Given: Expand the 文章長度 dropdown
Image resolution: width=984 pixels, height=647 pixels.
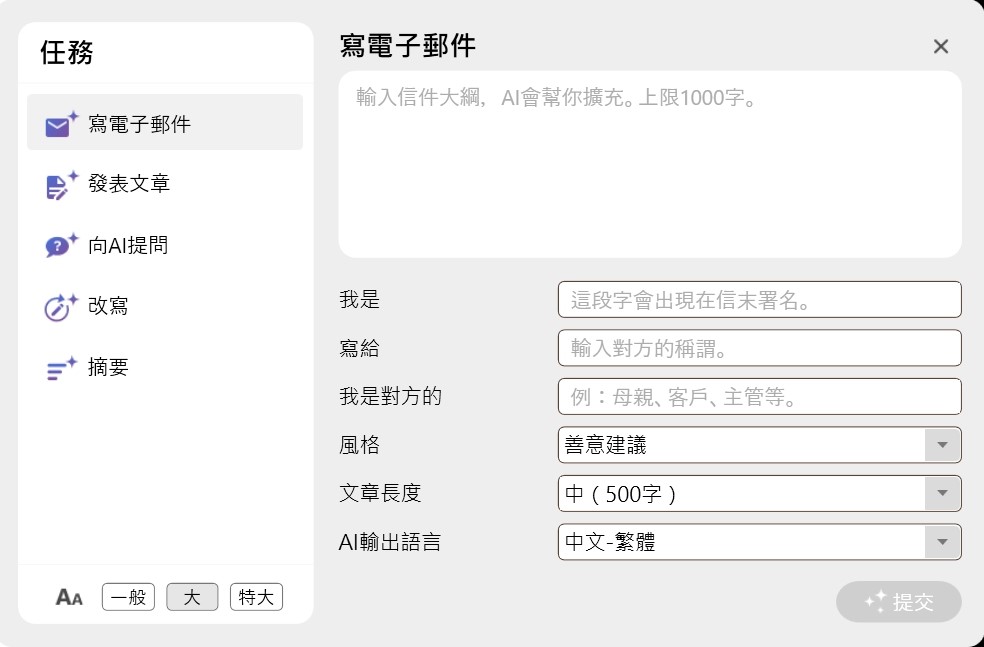Looking at the screenshot, I should point(759,493).
